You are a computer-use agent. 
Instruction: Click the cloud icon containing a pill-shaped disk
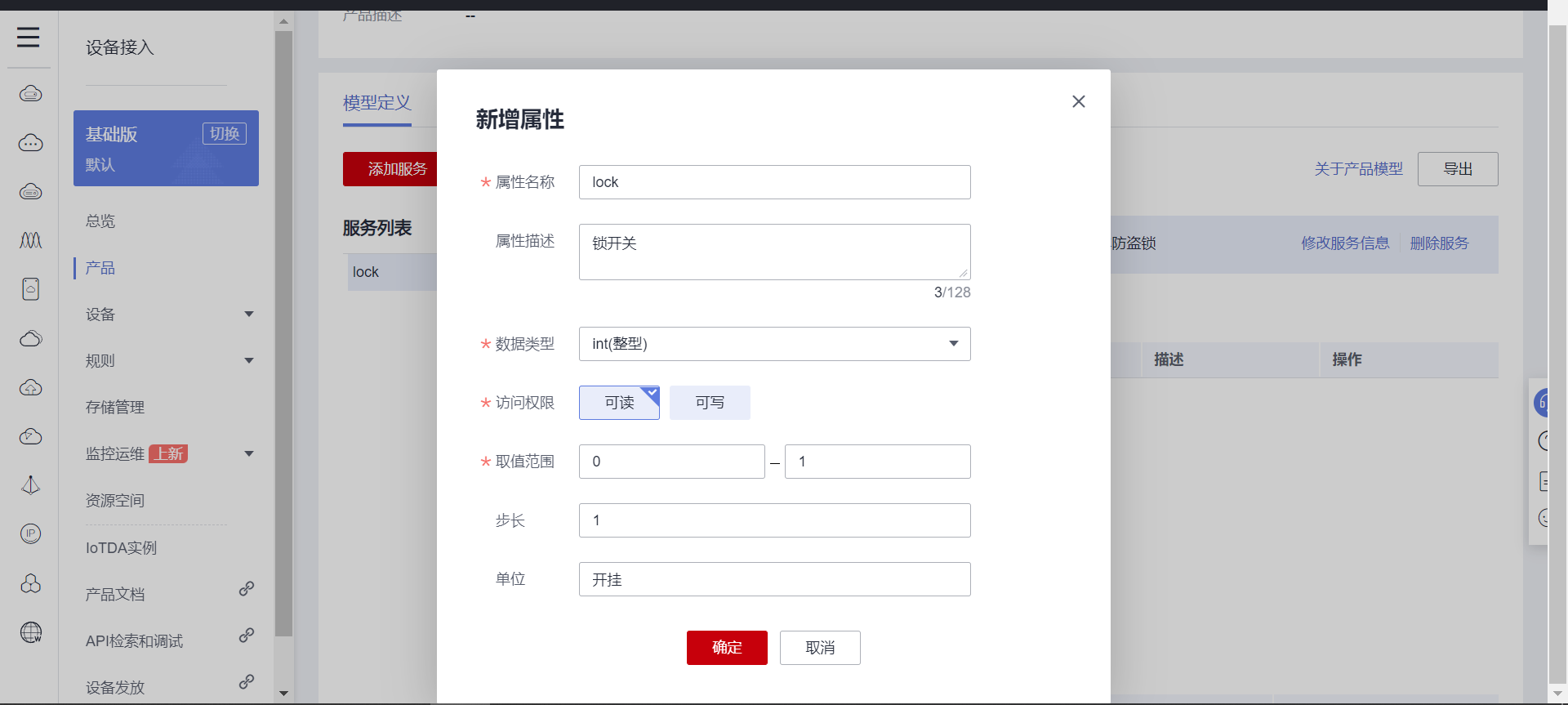30,192
